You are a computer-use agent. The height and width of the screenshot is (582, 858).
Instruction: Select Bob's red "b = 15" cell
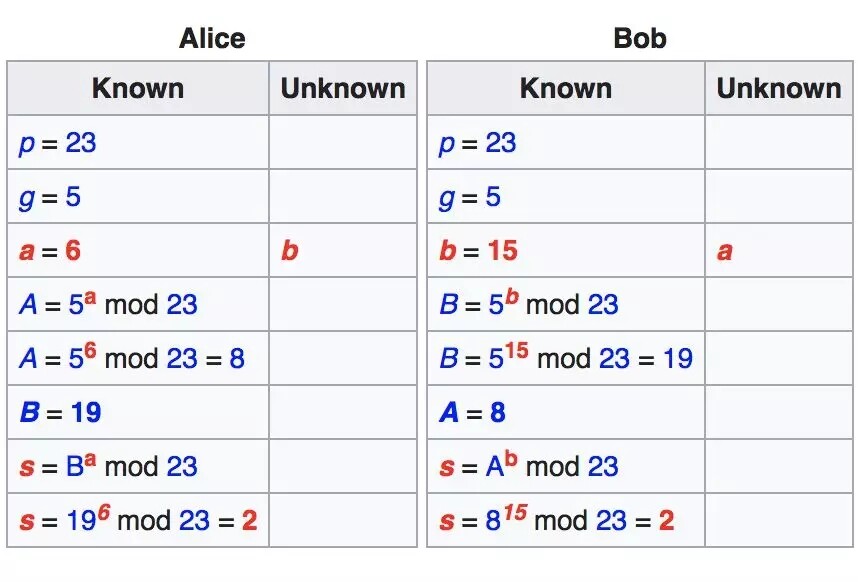coord(479,250)
